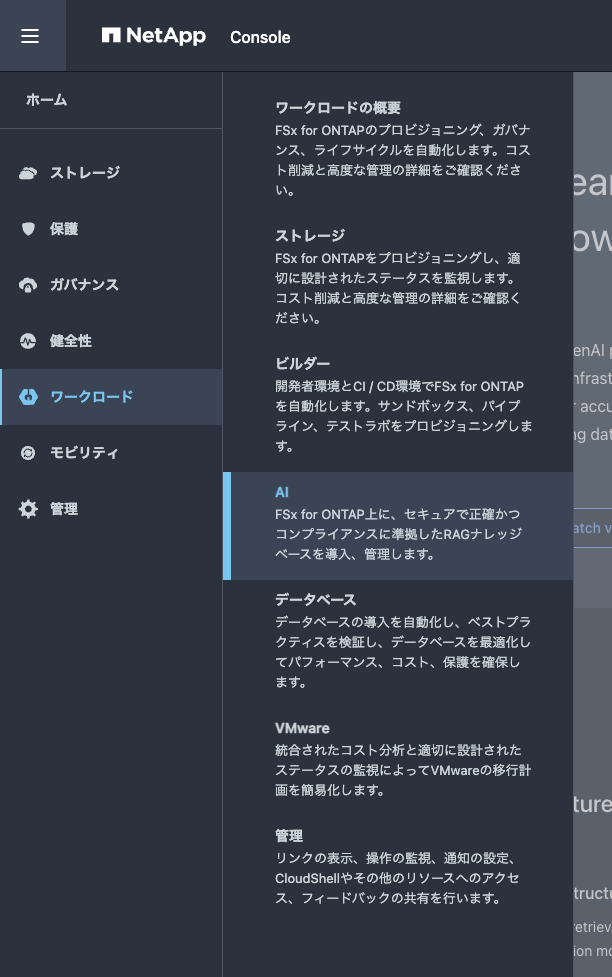
Task: Open the 健全性 menu label
Action: pos(71,341)
